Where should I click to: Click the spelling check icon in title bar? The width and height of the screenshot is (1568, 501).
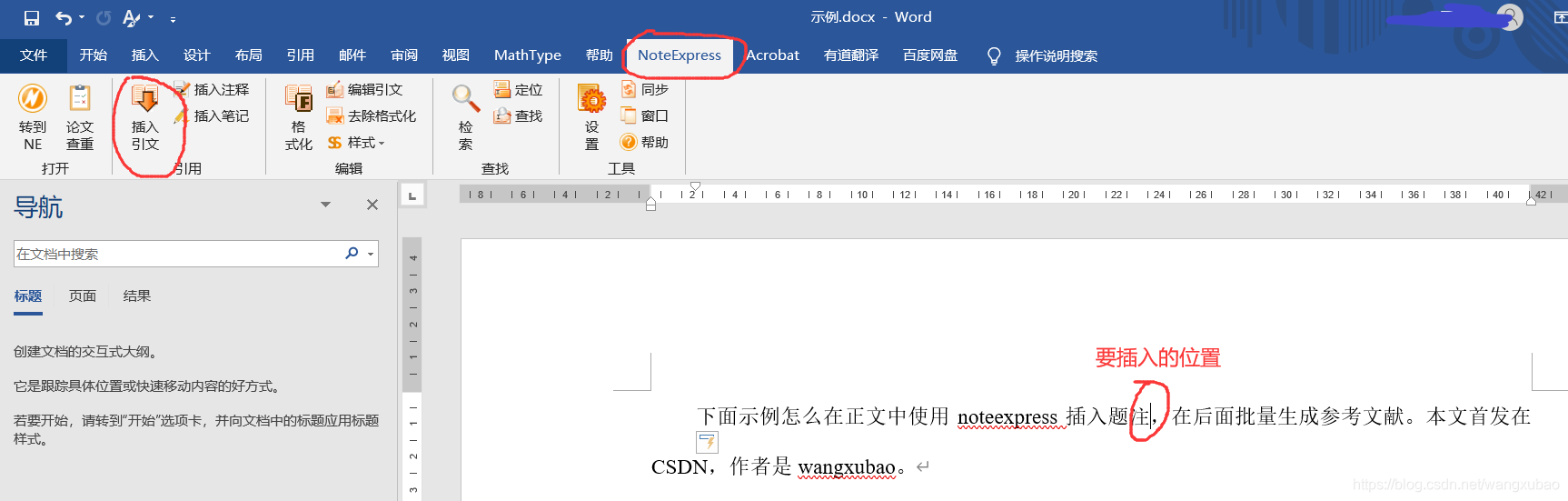132,17
